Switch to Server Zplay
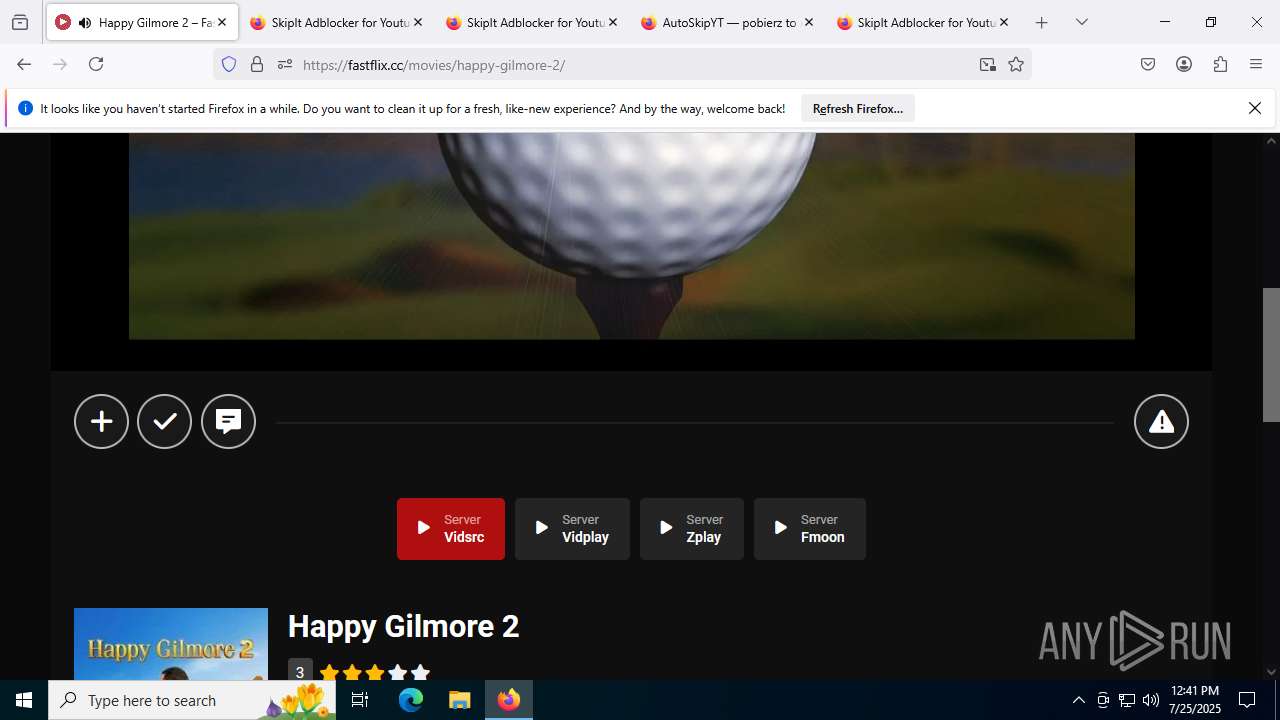Viewport: 1280px width, 720px height. (692, 529)
